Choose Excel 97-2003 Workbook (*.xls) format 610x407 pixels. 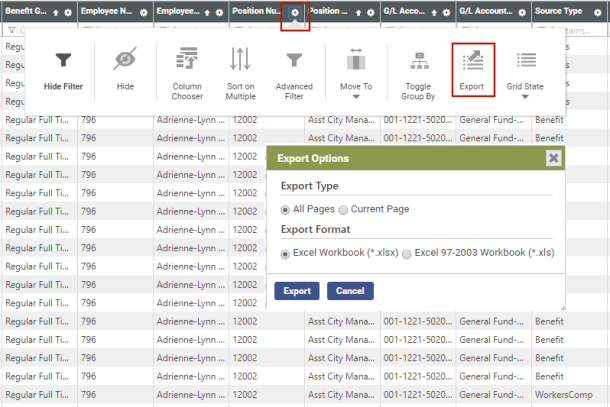406,254
